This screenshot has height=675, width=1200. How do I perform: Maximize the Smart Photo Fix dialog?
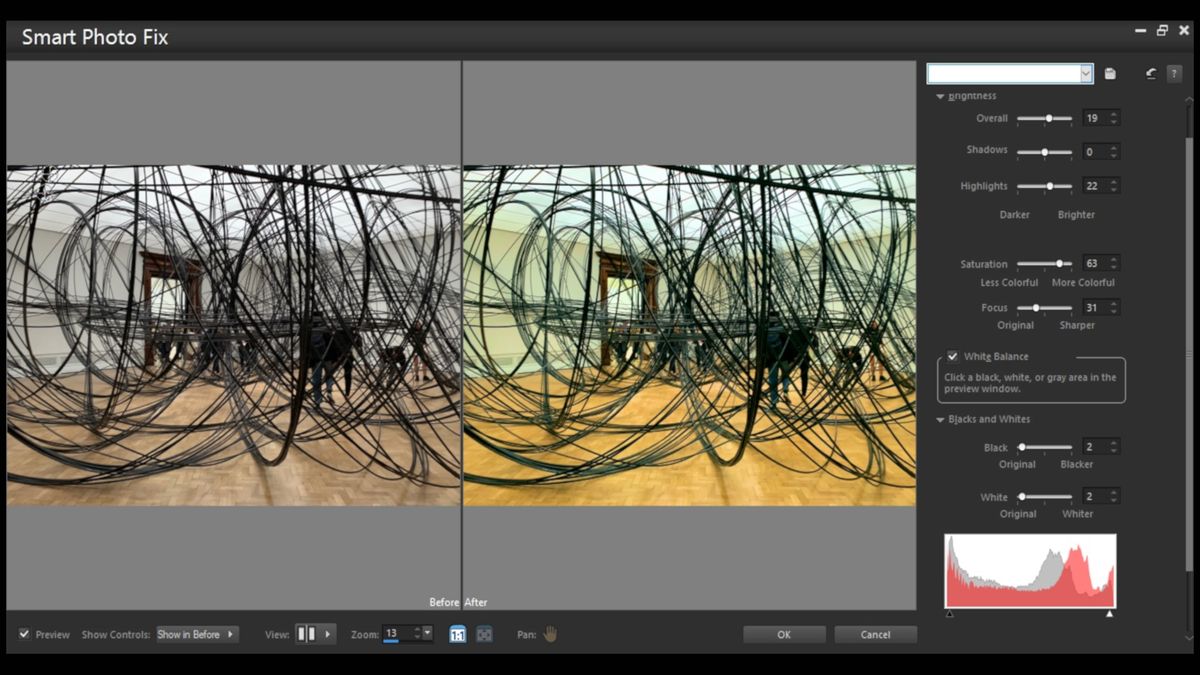[1162, 31]
